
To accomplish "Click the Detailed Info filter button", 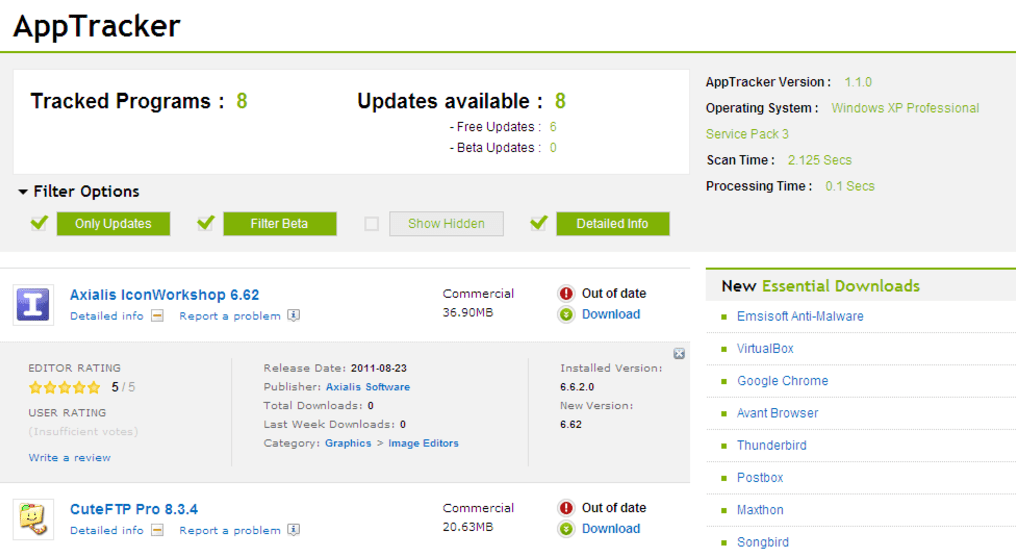I will (613, 224).
